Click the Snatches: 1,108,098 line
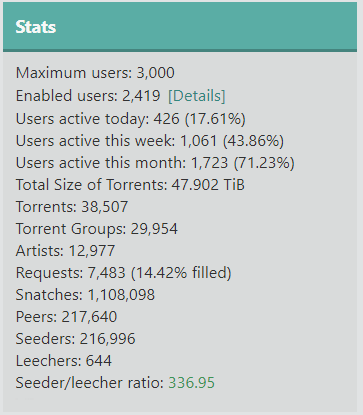 (x=85, y=295)
